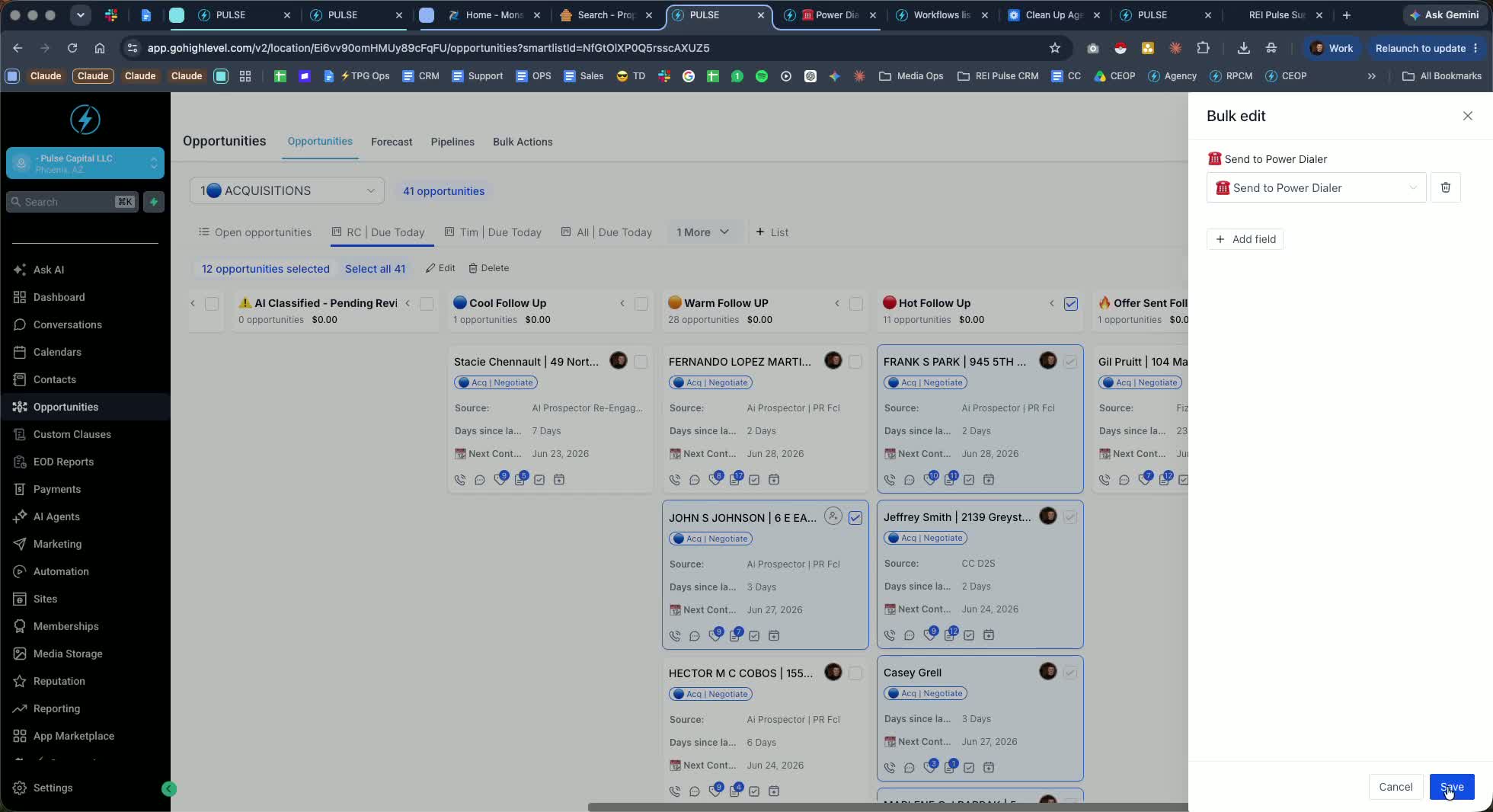Open the ACQUISITIONS pipeline dropdown
The height and width of the screenshot is (812, 1493).
tap(287, 190)
